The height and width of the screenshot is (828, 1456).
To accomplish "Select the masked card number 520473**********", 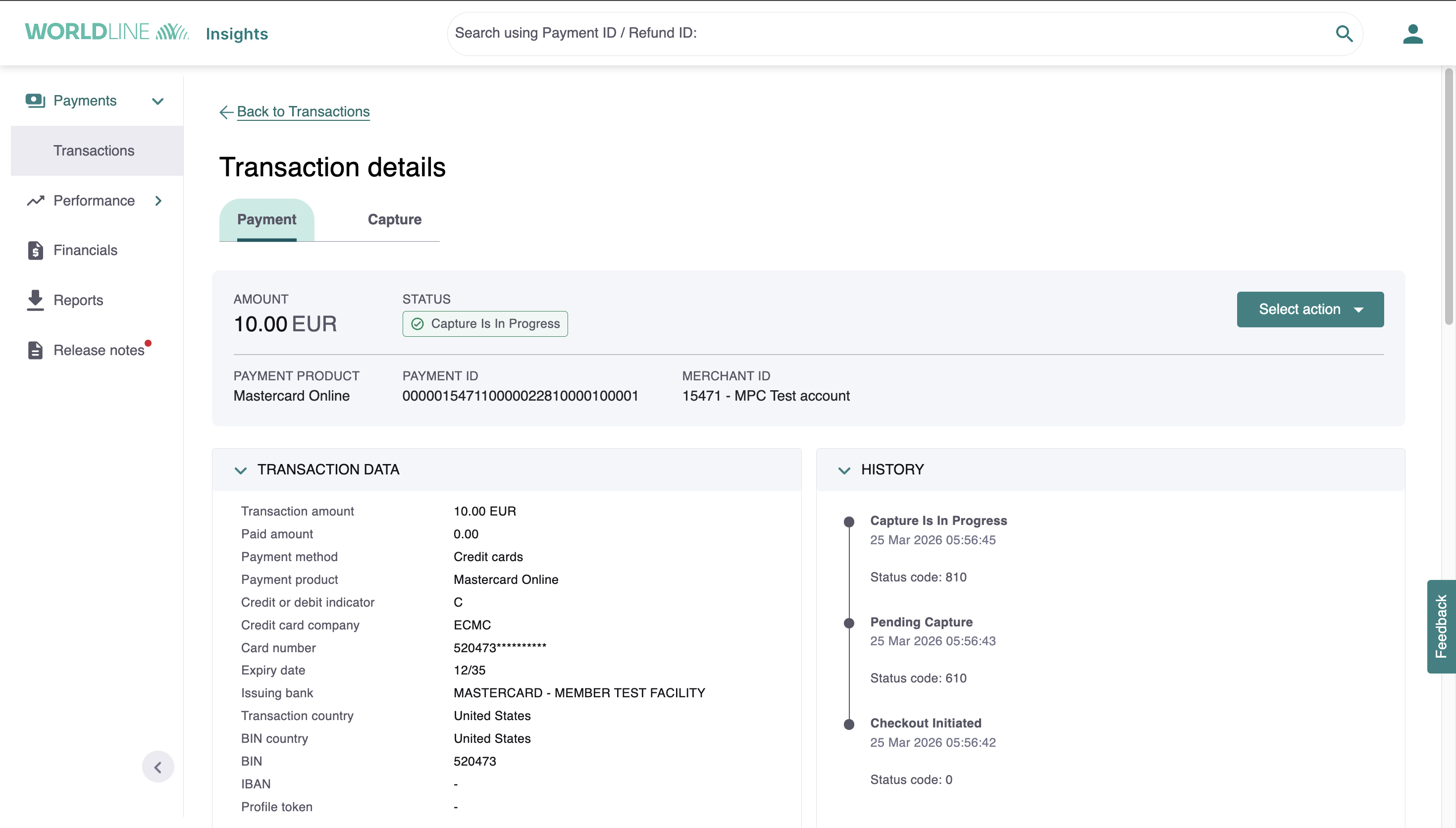I will 500,648.
